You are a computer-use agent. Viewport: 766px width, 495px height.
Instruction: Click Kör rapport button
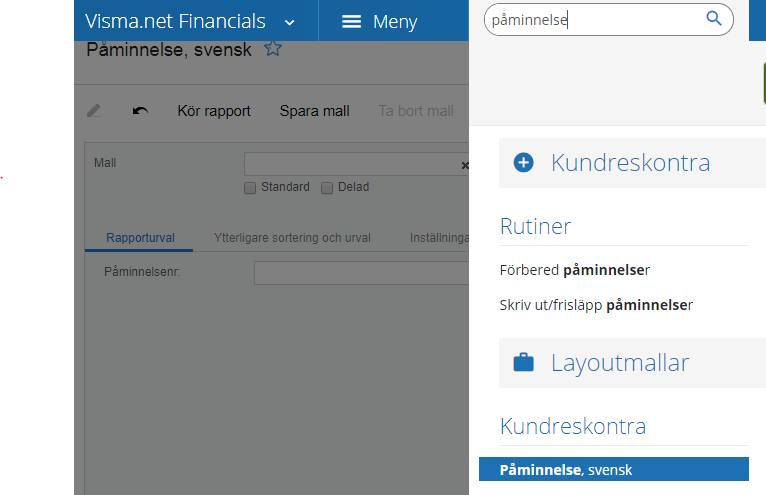click(214, 111)
